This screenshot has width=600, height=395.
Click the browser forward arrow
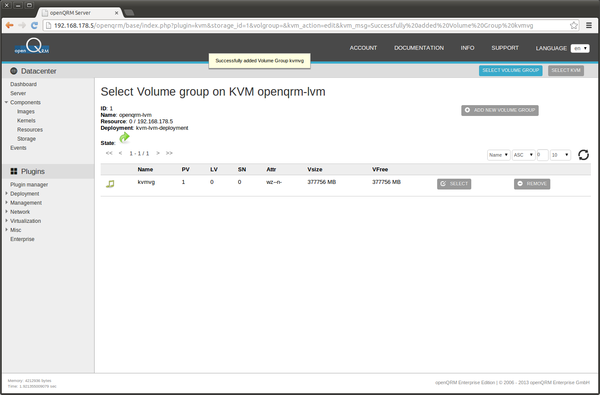pos(22,25)
